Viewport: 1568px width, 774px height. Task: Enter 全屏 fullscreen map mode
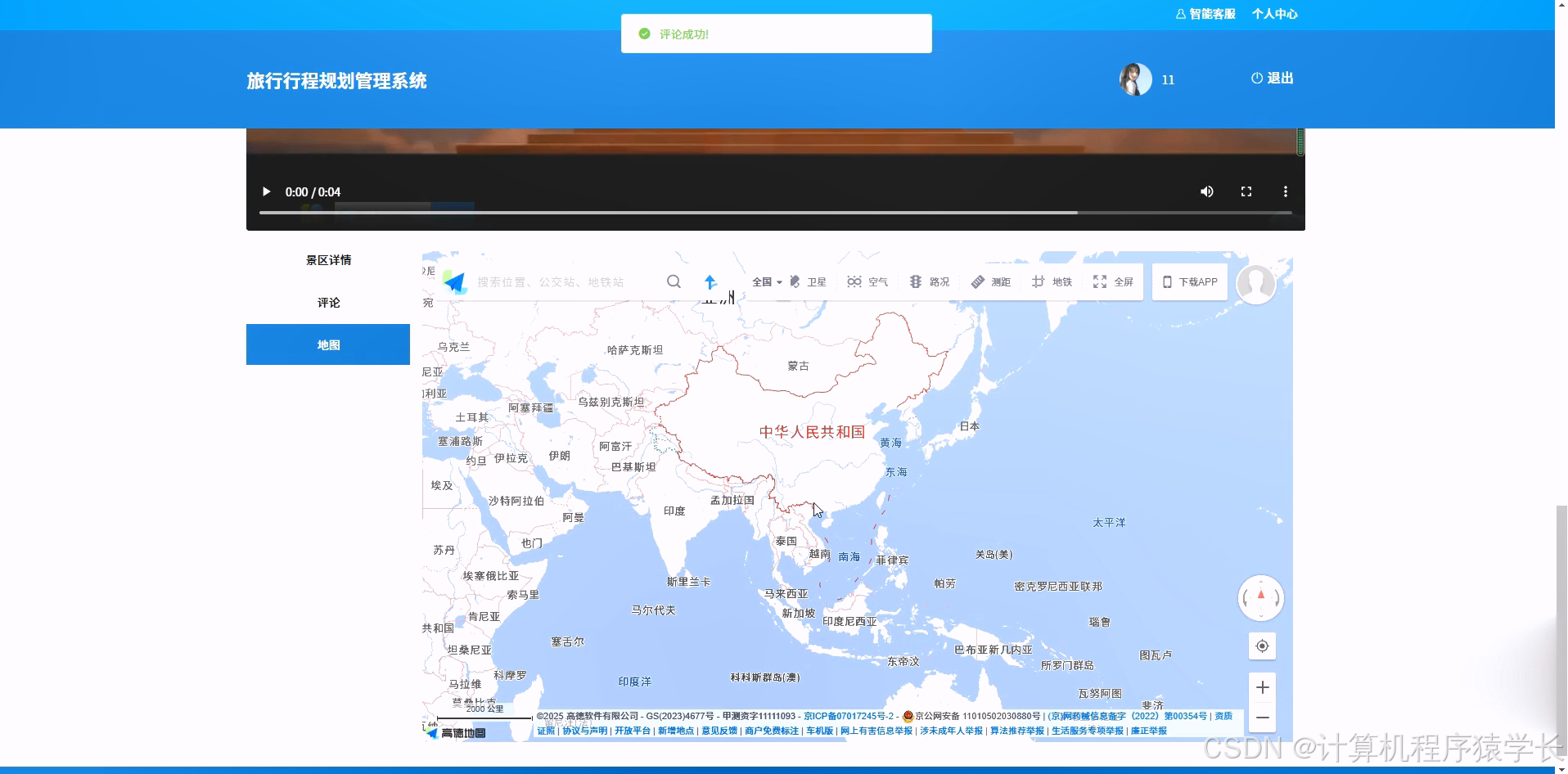pyautogui.click(x=1113, y=281)
